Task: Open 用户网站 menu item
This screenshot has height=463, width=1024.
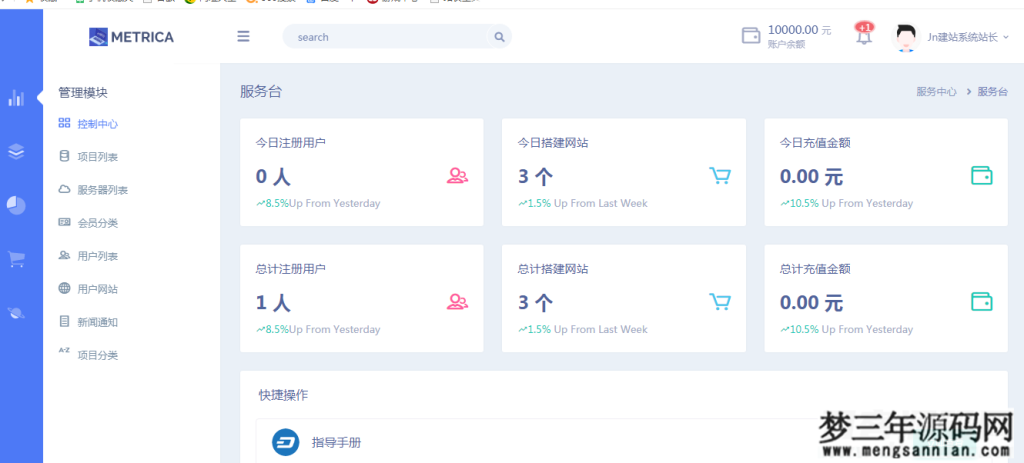Action: 97,289
